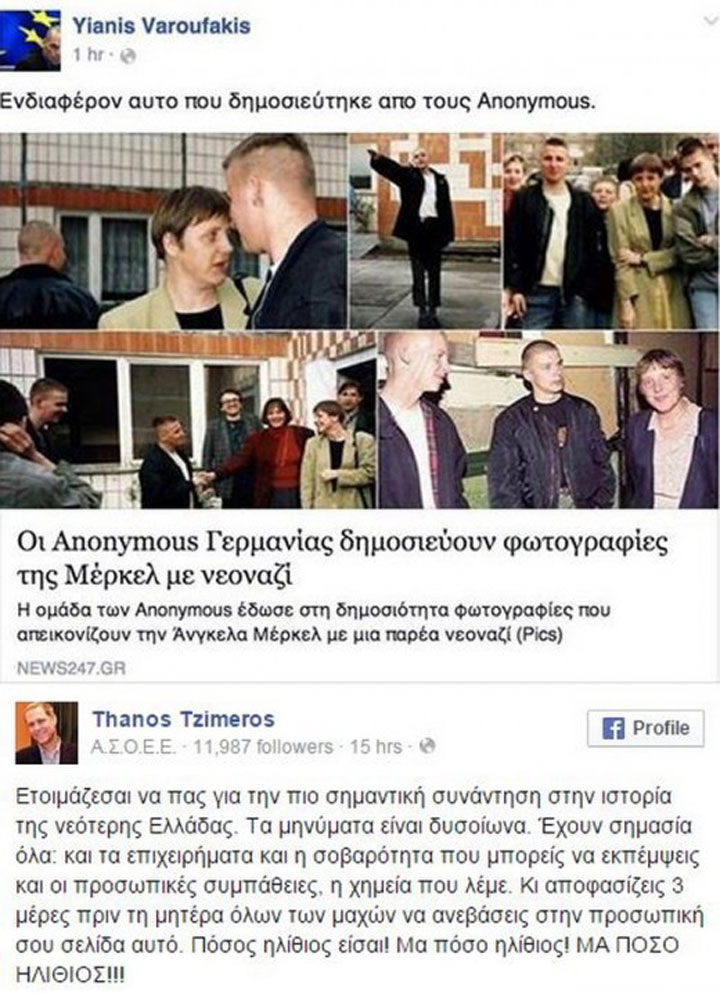Open group photo with woman in green coat
Image resolution: width=720 pixels, height=993 pixels.
tap(611, 231)
